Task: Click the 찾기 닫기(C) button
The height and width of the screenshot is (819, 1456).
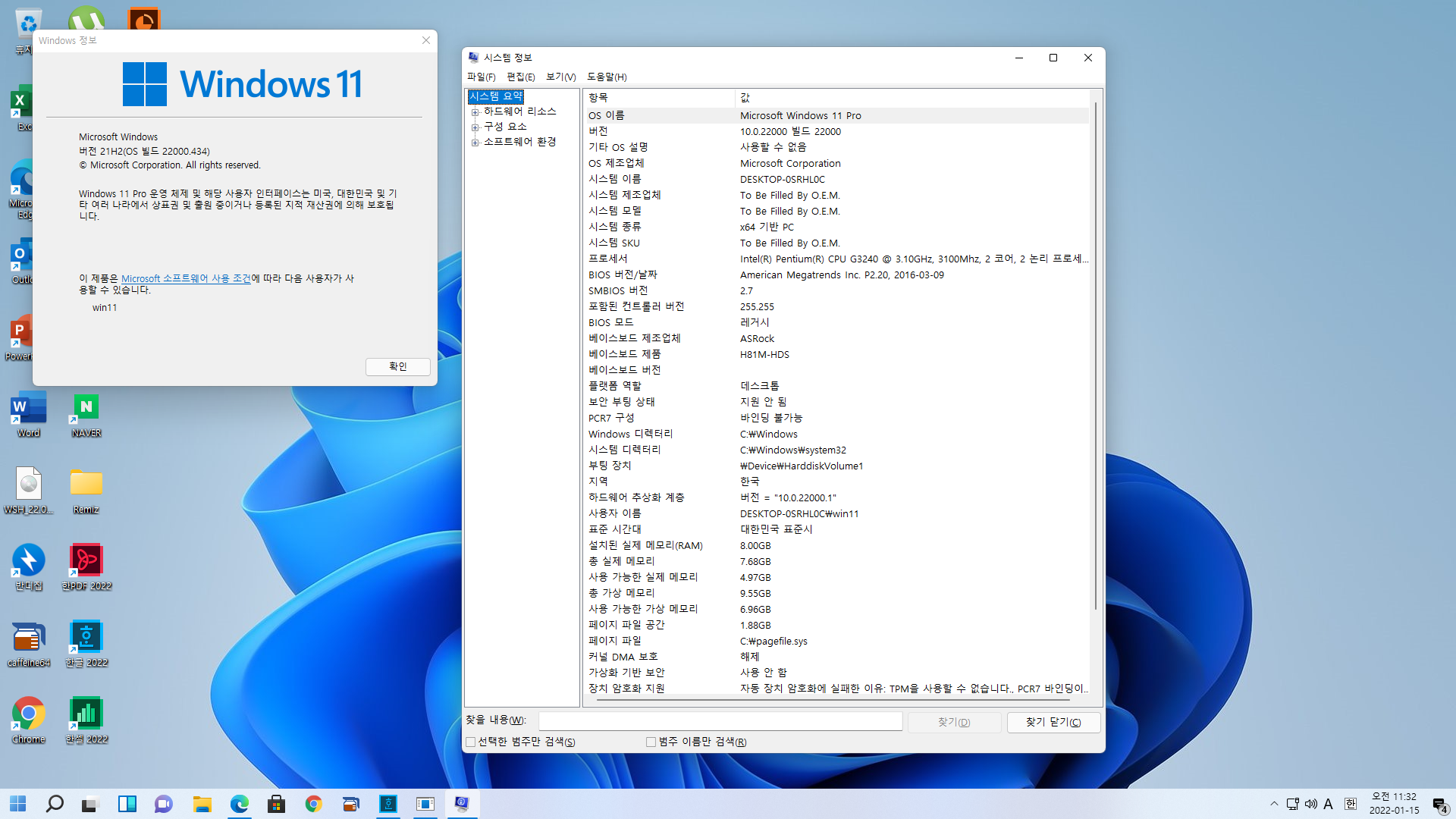Action: pyautogui.click(x=1053, y=722)
